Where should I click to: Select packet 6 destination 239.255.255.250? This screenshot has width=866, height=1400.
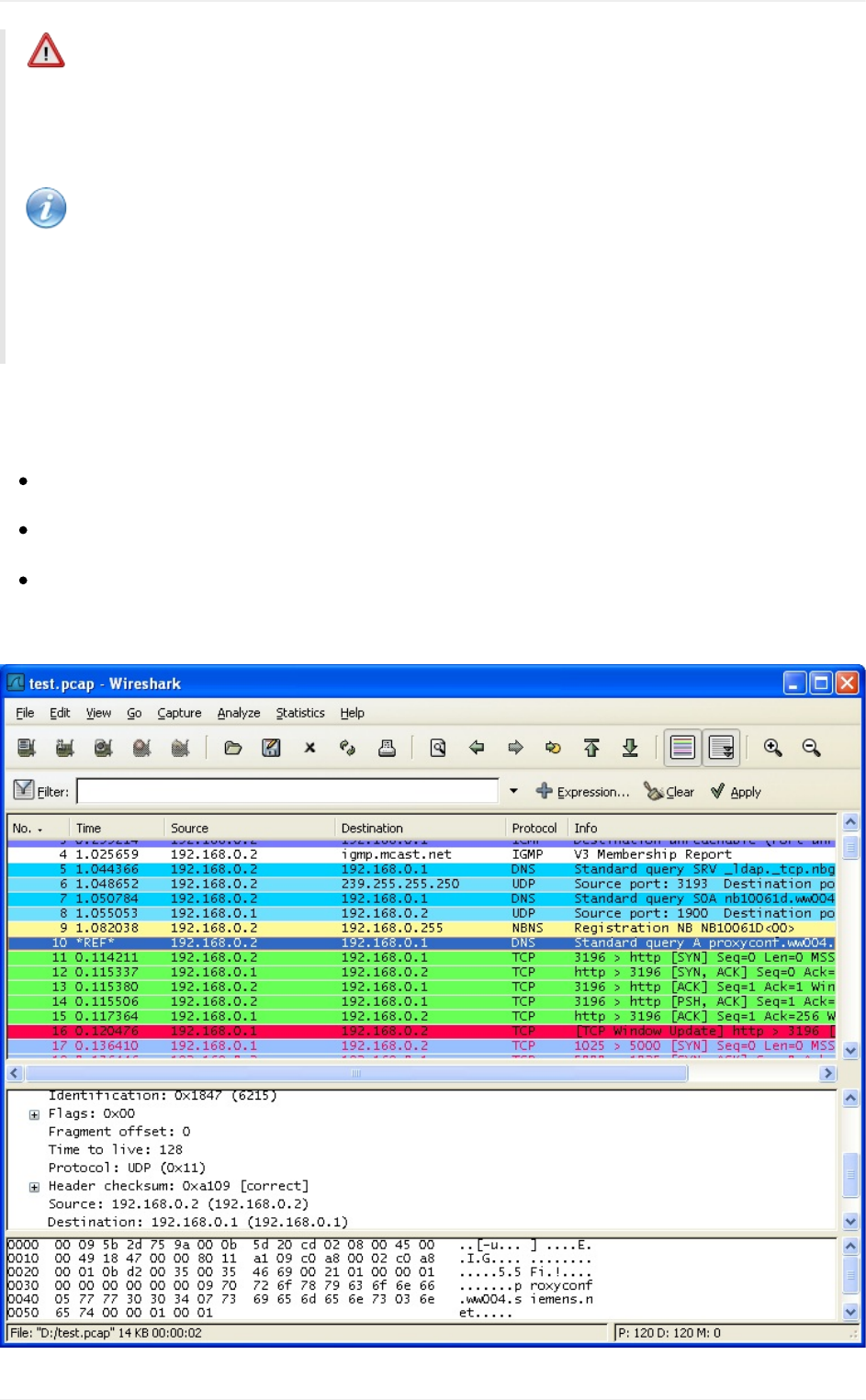click(x=400, y=884)
